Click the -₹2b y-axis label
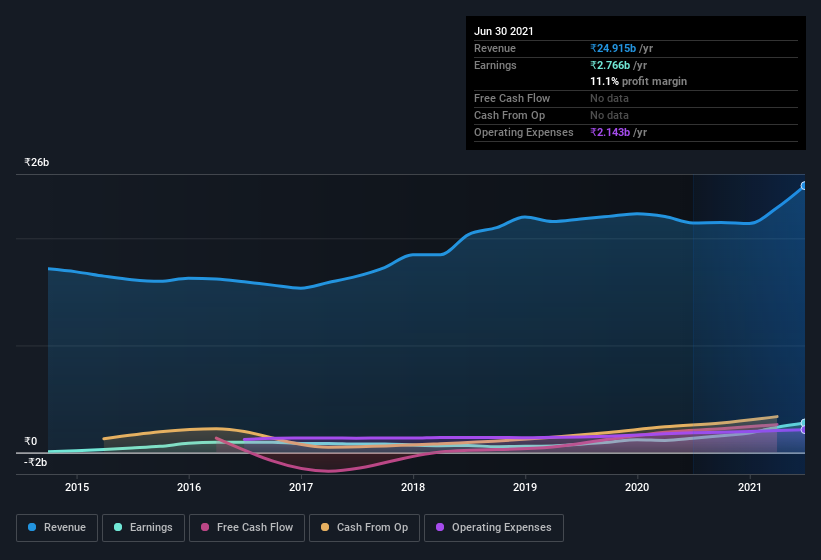The width and height of the screenshot is (821, 560). pyautogui.click(x=36, y=462)
